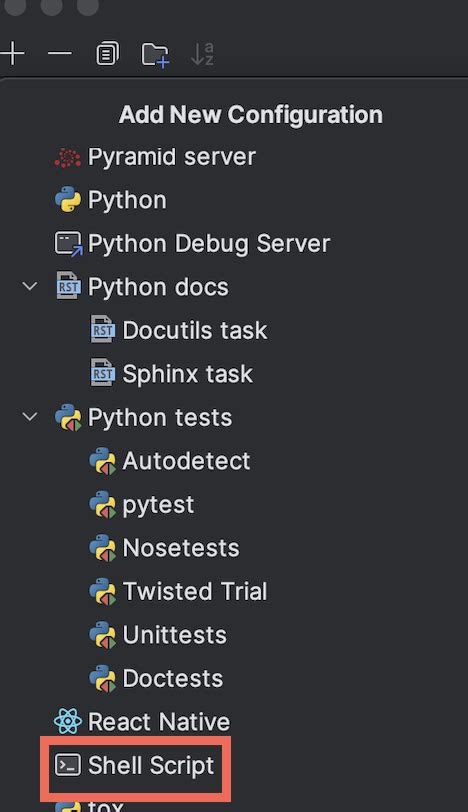Pick Doctests test configuration
Image resolution: width=468 pixels, height=812 pixels.
pyautogui.click(x=173, y=678)
